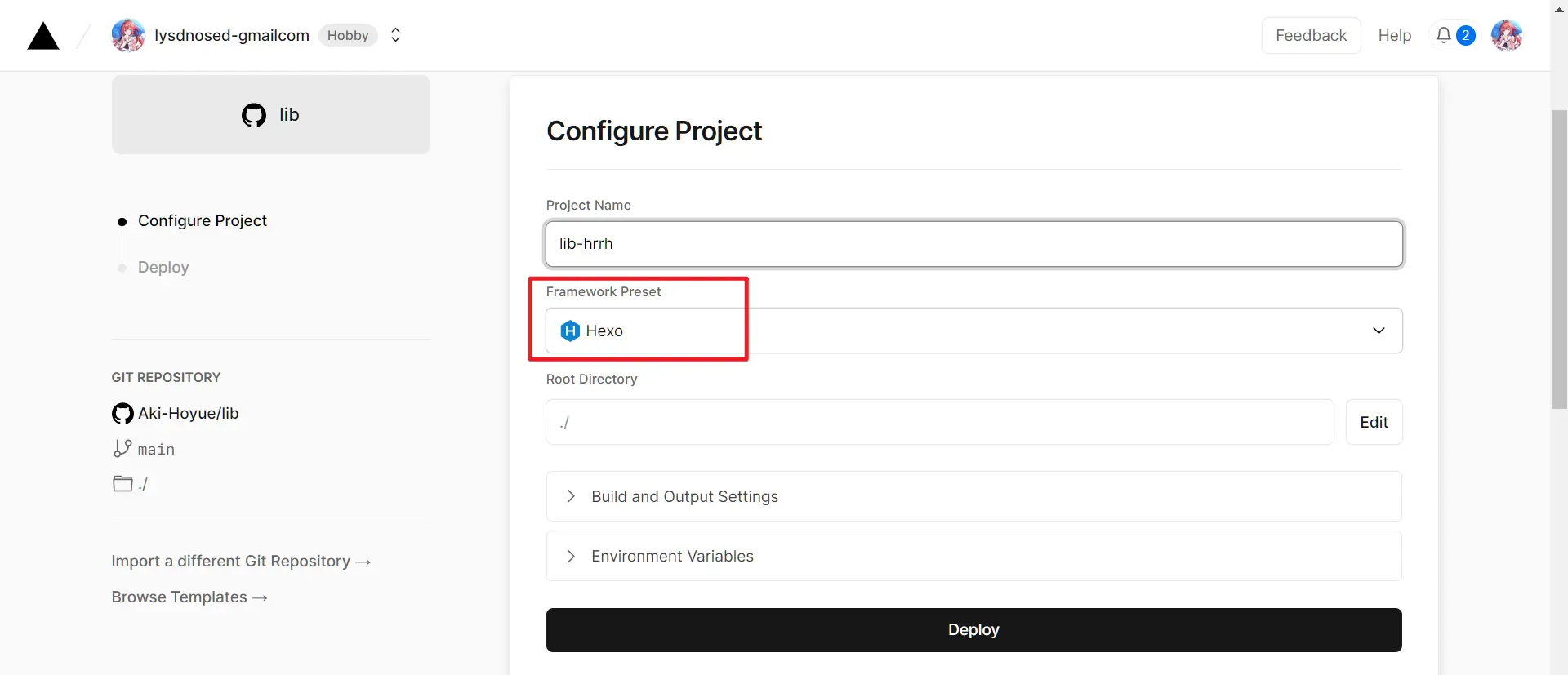This screenshot has width=1568, height=675.
Task: Click the main branch name text
Action: point(156,449)
